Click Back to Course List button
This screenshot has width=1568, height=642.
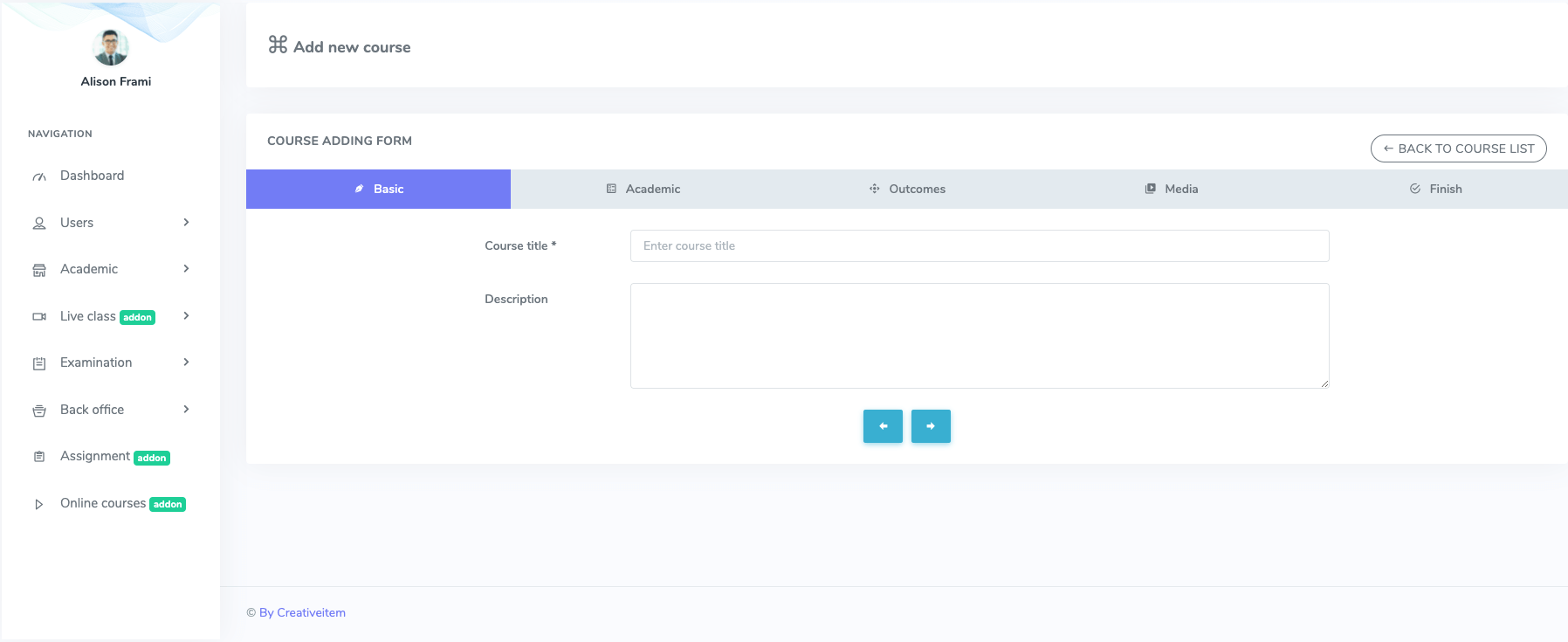(x=1458, y=148)
